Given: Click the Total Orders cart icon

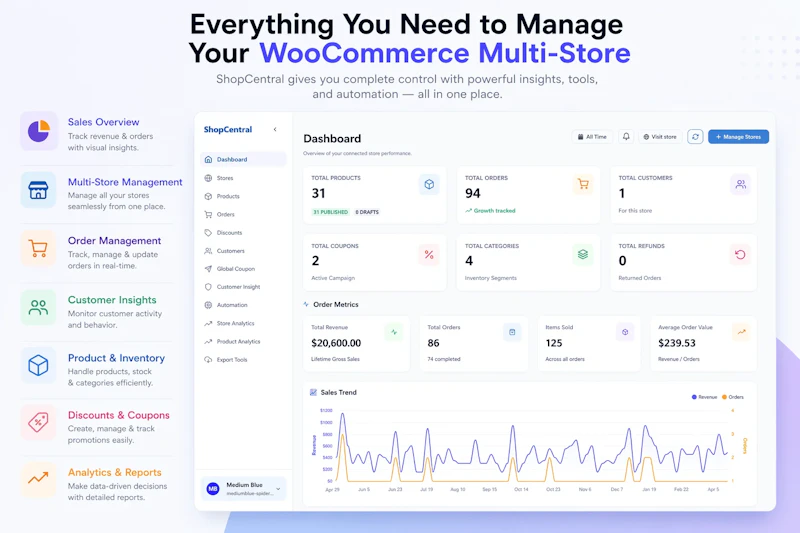Looking at the screenshot, I should pyautogui.click(x=583, y=184).
